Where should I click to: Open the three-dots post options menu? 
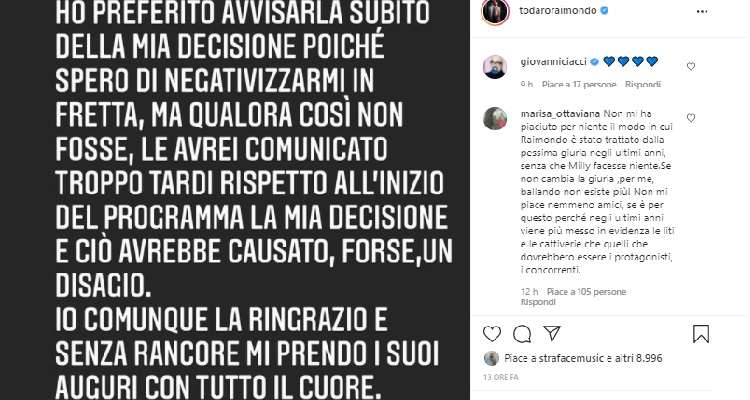(x=702, y=11)
